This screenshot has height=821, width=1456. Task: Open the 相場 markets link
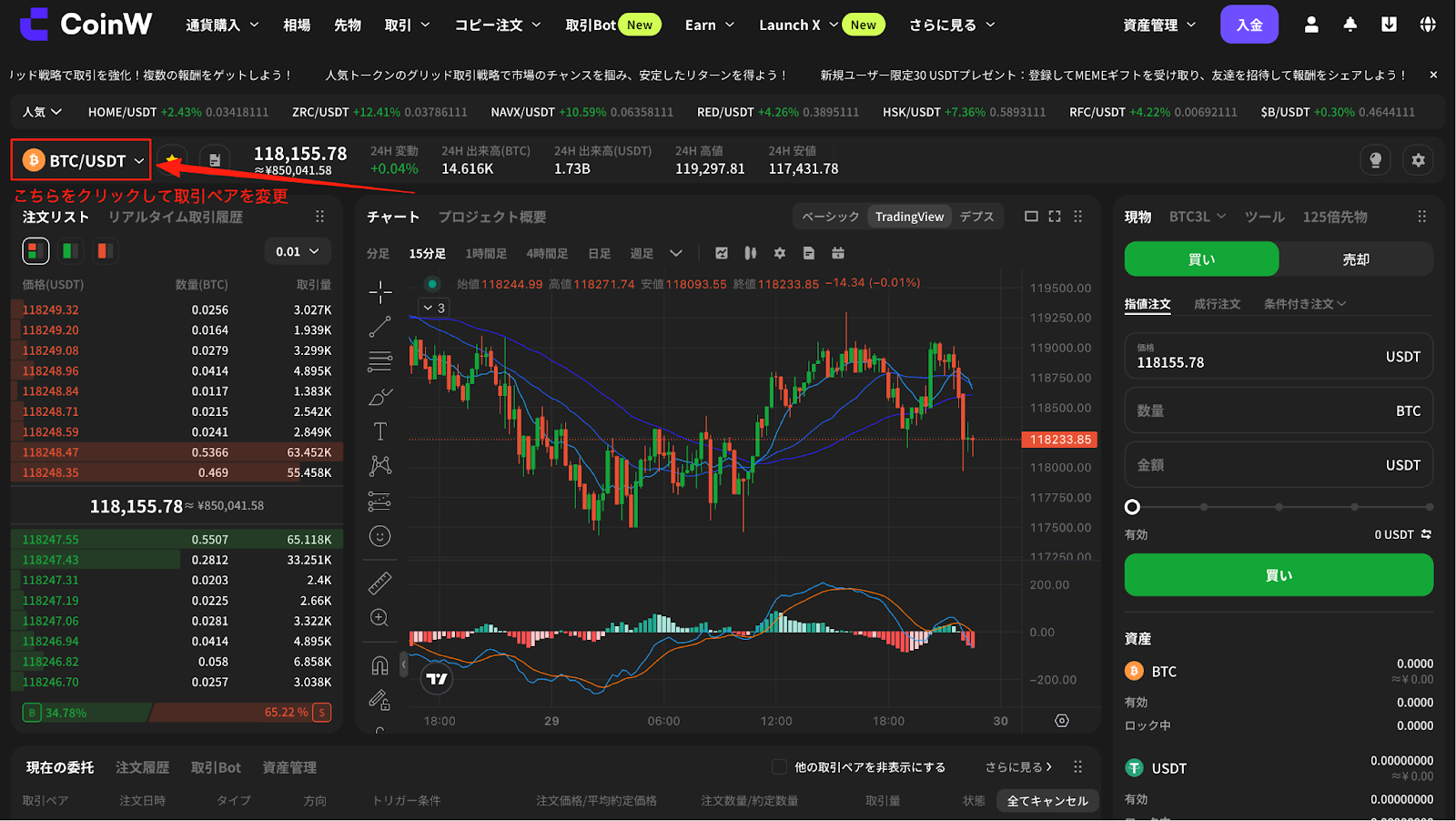tap(297, 25)
